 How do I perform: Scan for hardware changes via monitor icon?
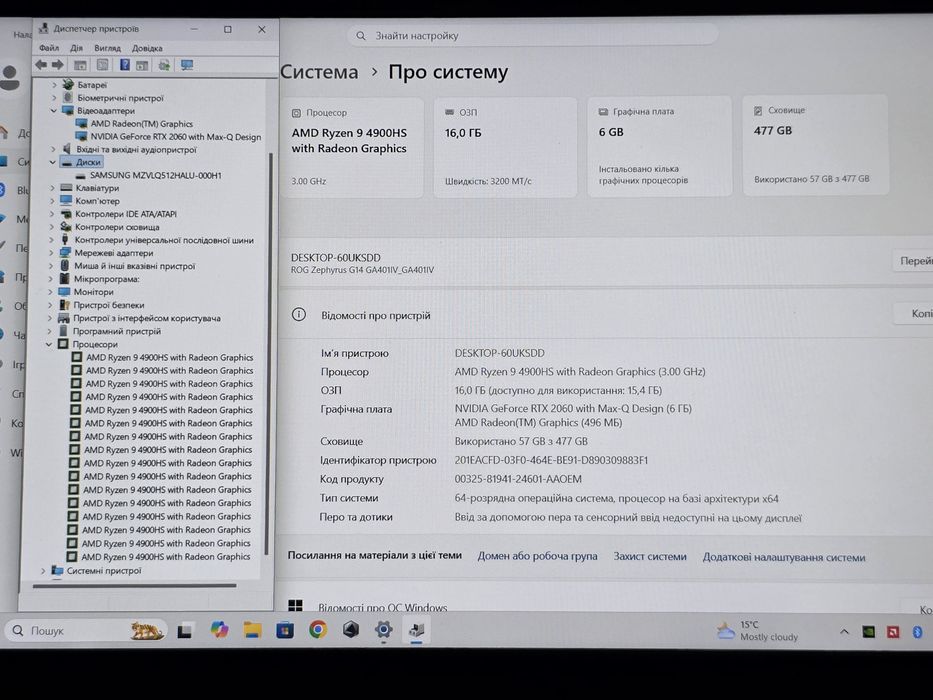187,65
